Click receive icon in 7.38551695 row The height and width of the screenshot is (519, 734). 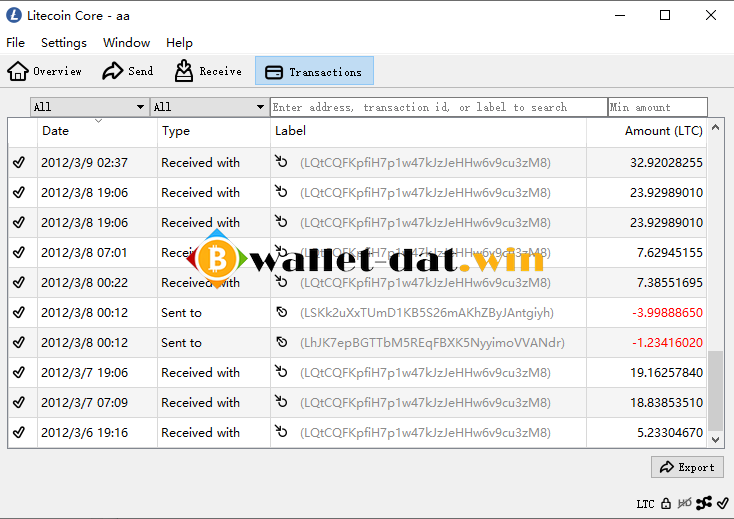(x=281, y=282)
